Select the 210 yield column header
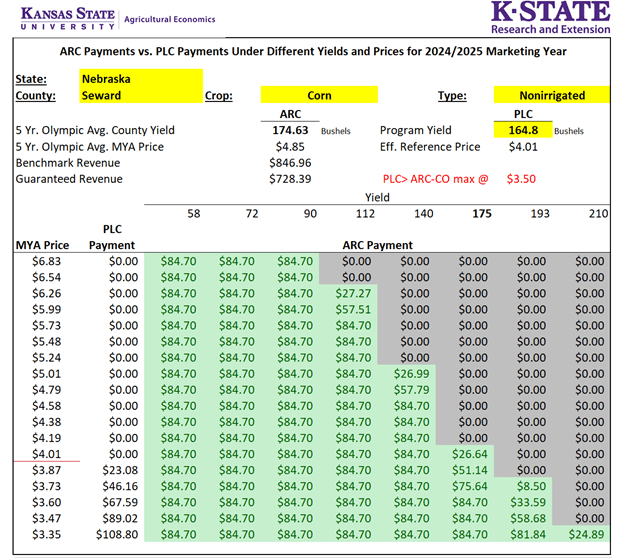 [598, 214]
